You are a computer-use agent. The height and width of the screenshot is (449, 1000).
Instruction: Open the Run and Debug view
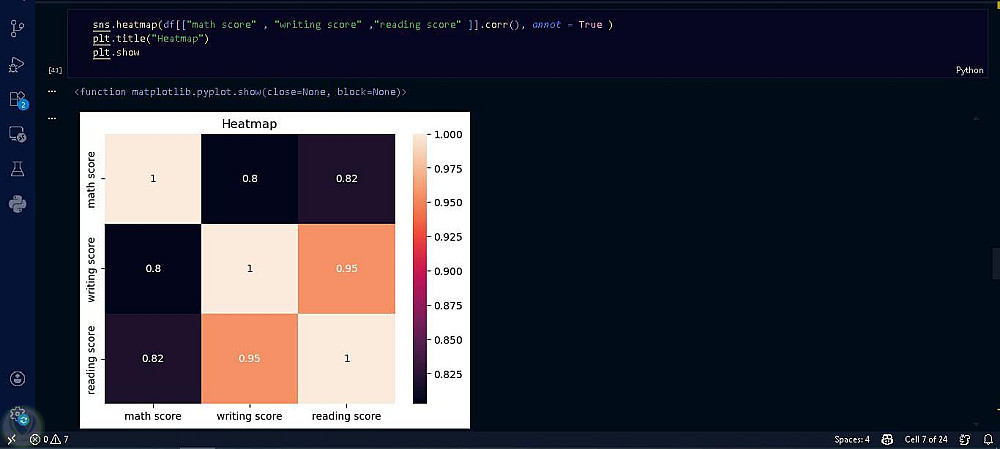(17, 64)
